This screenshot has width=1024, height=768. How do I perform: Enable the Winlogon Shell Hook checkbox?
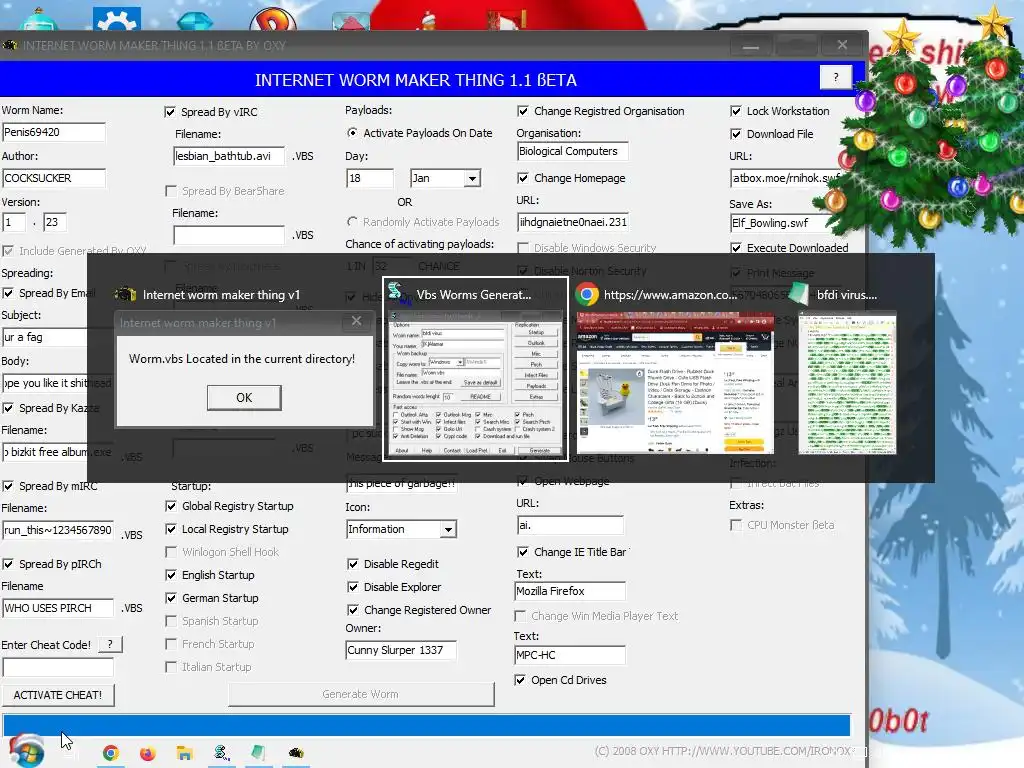[x=171, y=552]
